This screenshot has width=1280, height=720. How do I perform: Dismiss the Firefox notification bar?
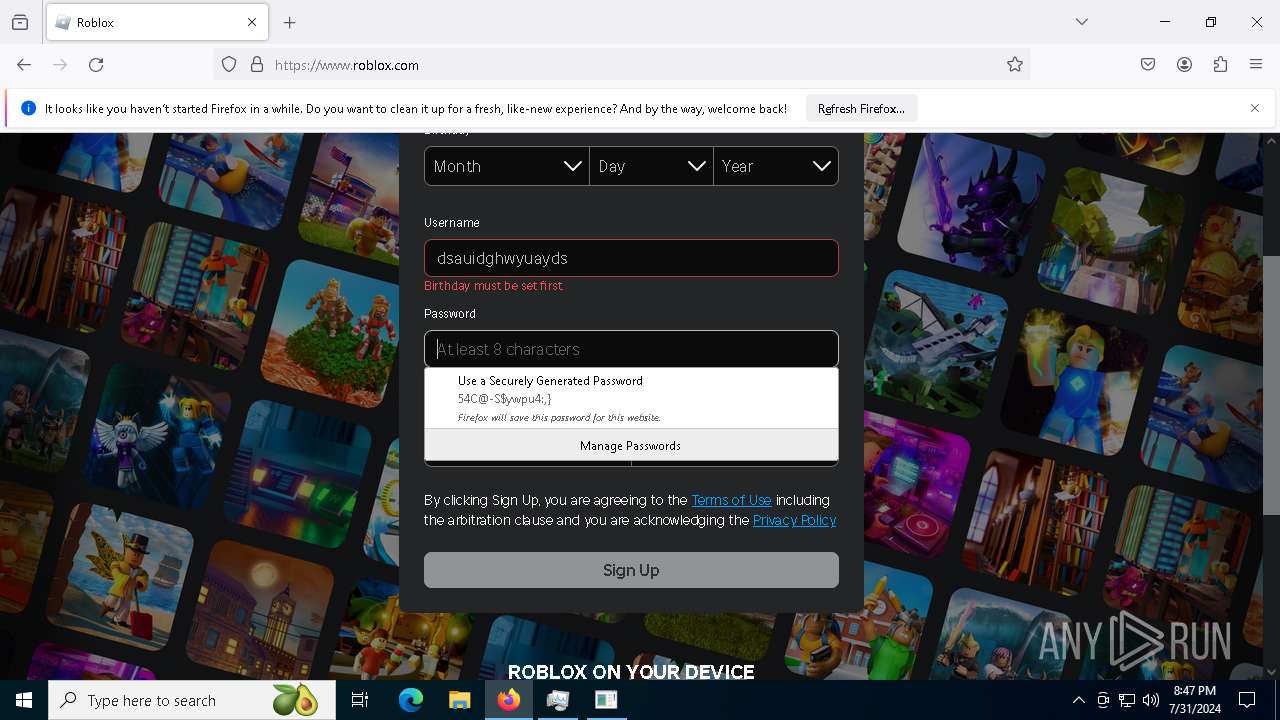click(1255, 108)
